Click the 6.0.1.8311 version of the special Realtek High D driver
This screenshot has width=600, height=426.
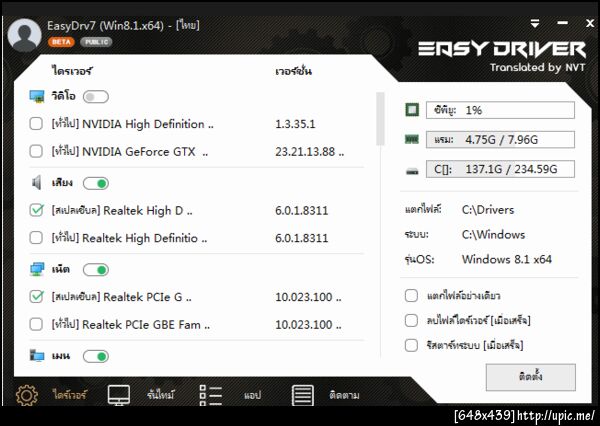tap(302, 211)
